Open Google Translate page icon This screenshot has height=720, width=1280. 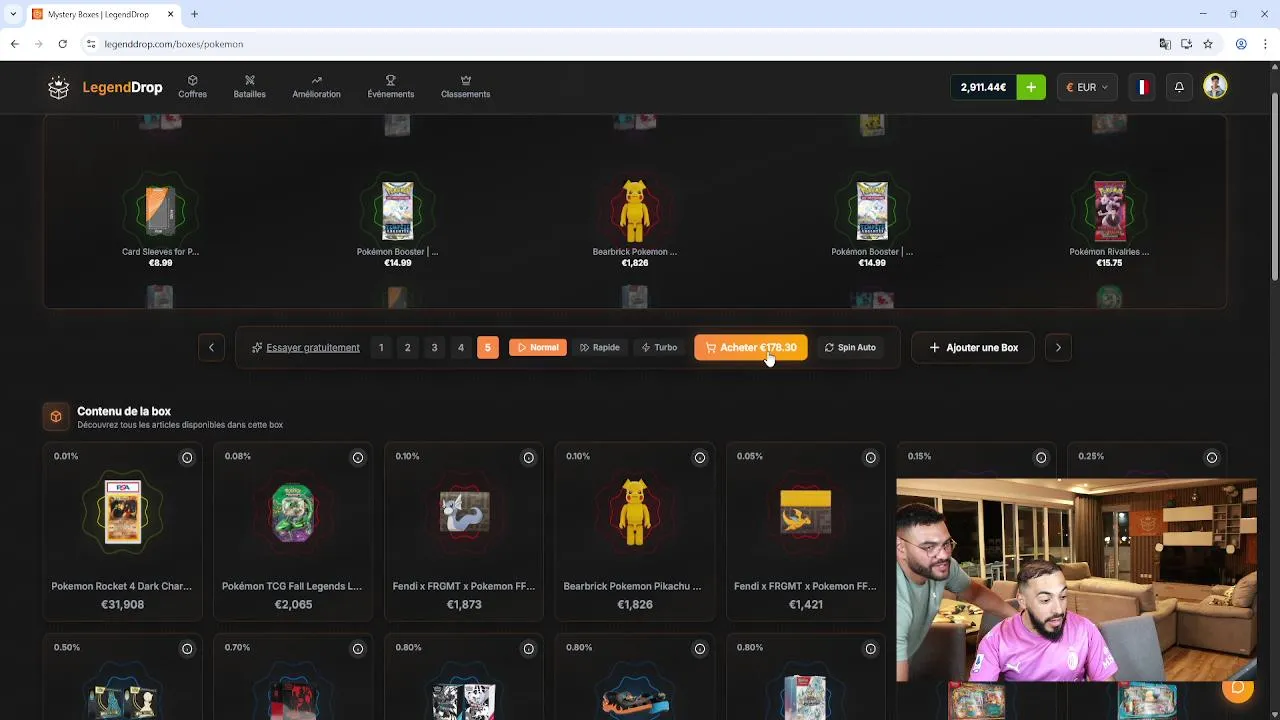tap(1165, 44)
